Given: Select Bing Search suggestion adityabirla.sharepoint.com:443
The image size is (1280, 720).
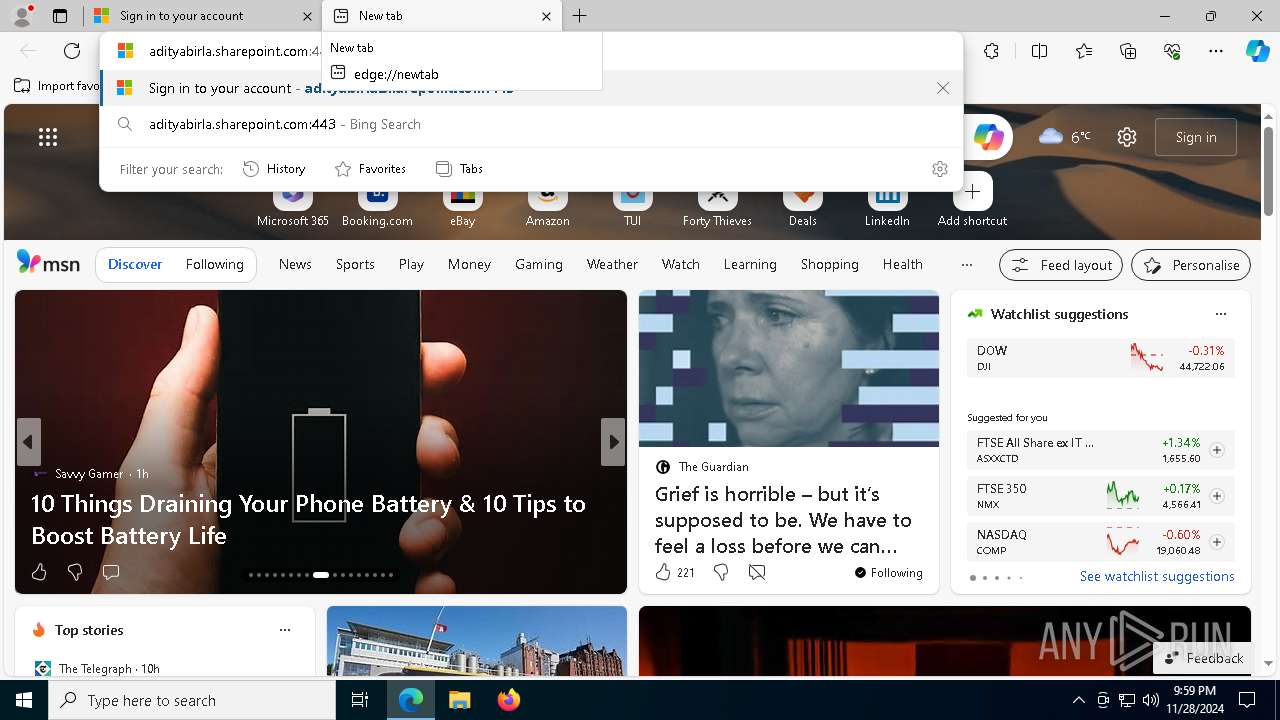Looking at the screenshot, I should pos(531,124).
